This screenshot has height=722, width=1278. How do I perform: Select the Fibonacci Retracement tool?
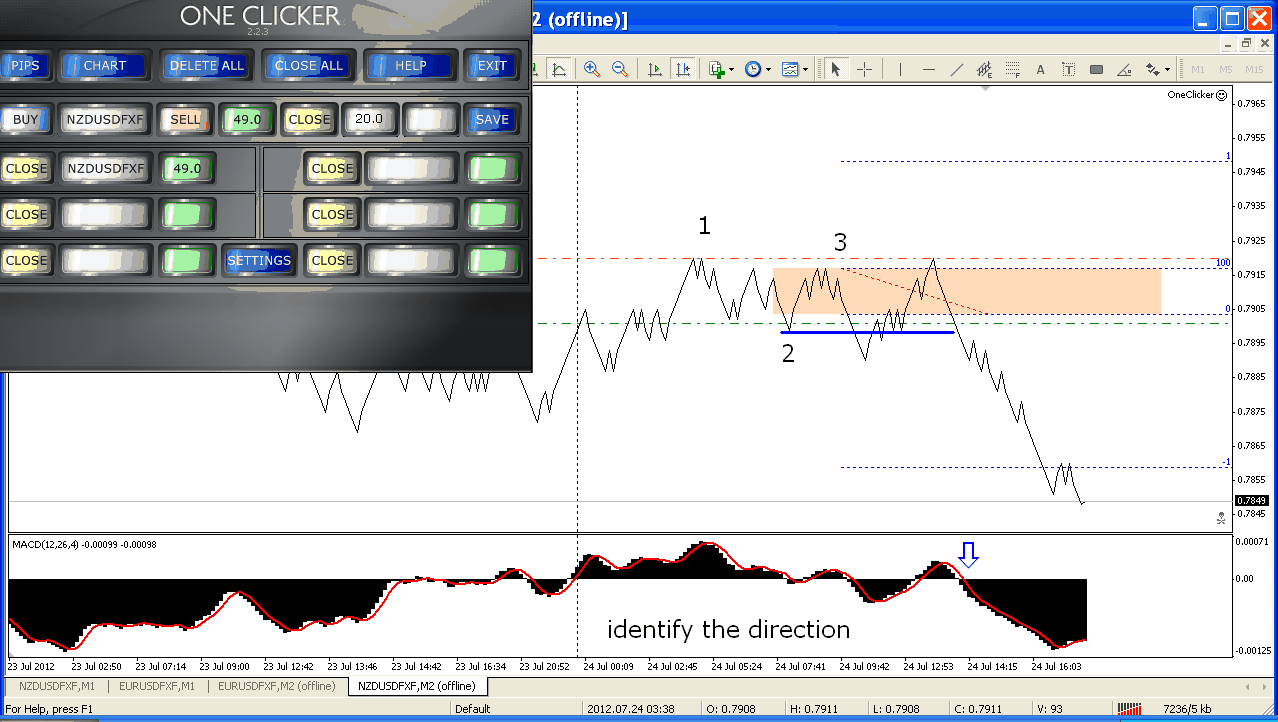[x=1012, y=69]
